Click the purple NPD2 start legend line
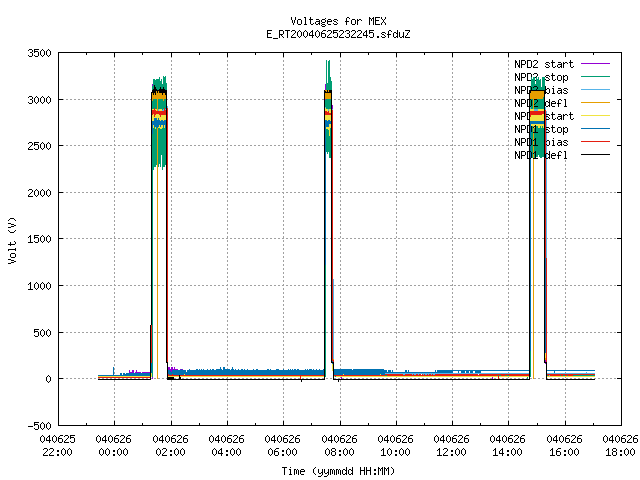 click(595, 64)
